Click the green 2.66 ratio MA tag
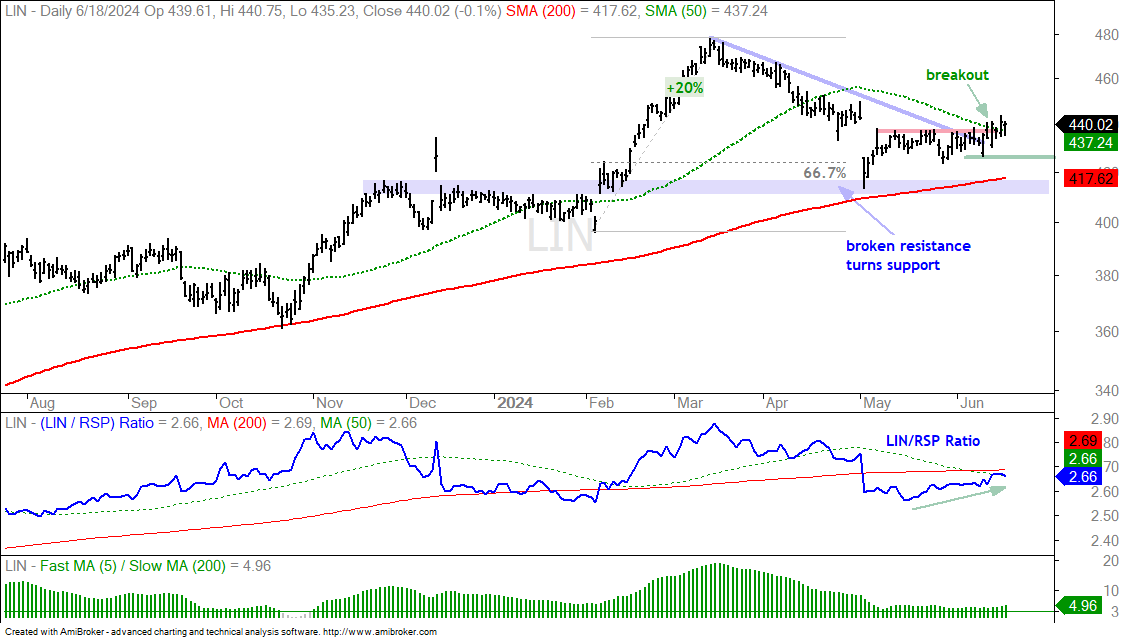 (x=1082, y=459)
